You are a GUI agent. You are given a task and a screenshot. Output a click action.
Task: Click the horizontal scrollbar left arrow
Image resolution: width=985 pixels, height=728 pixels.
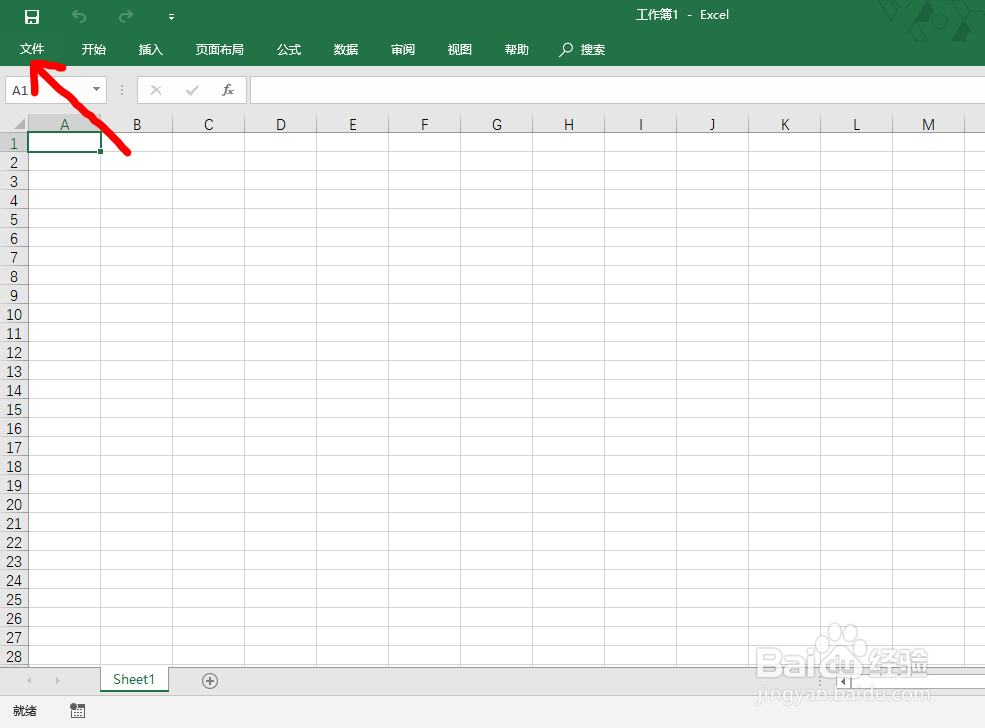(843, 680)
